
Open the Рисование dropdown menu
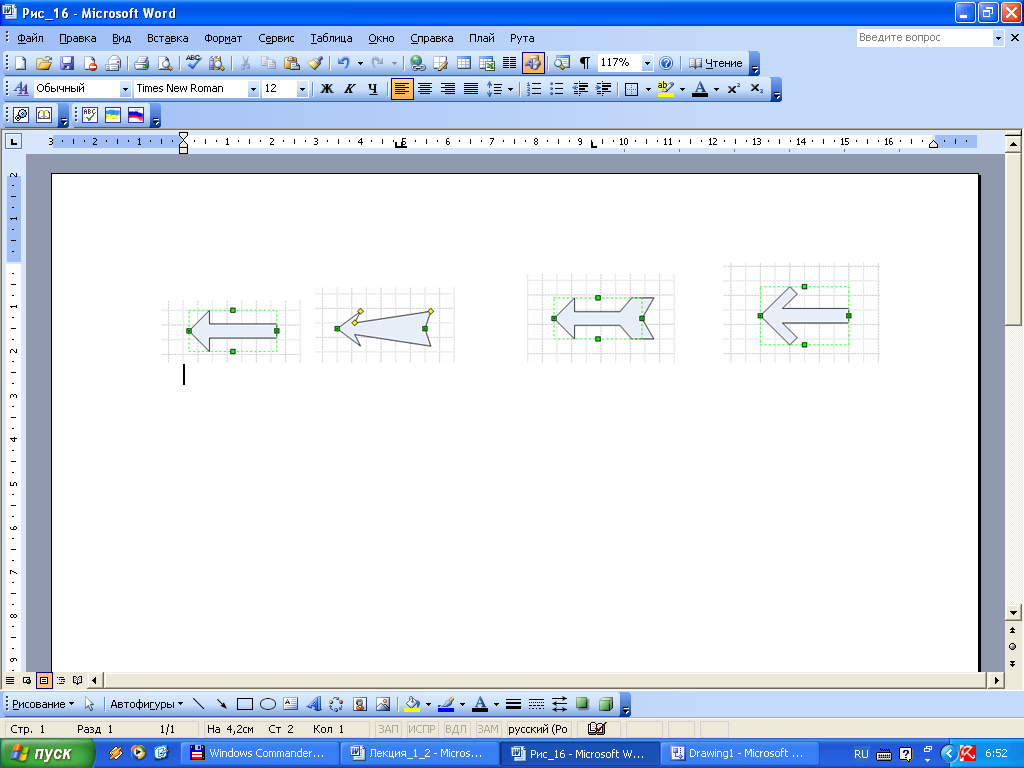point(43,704)
